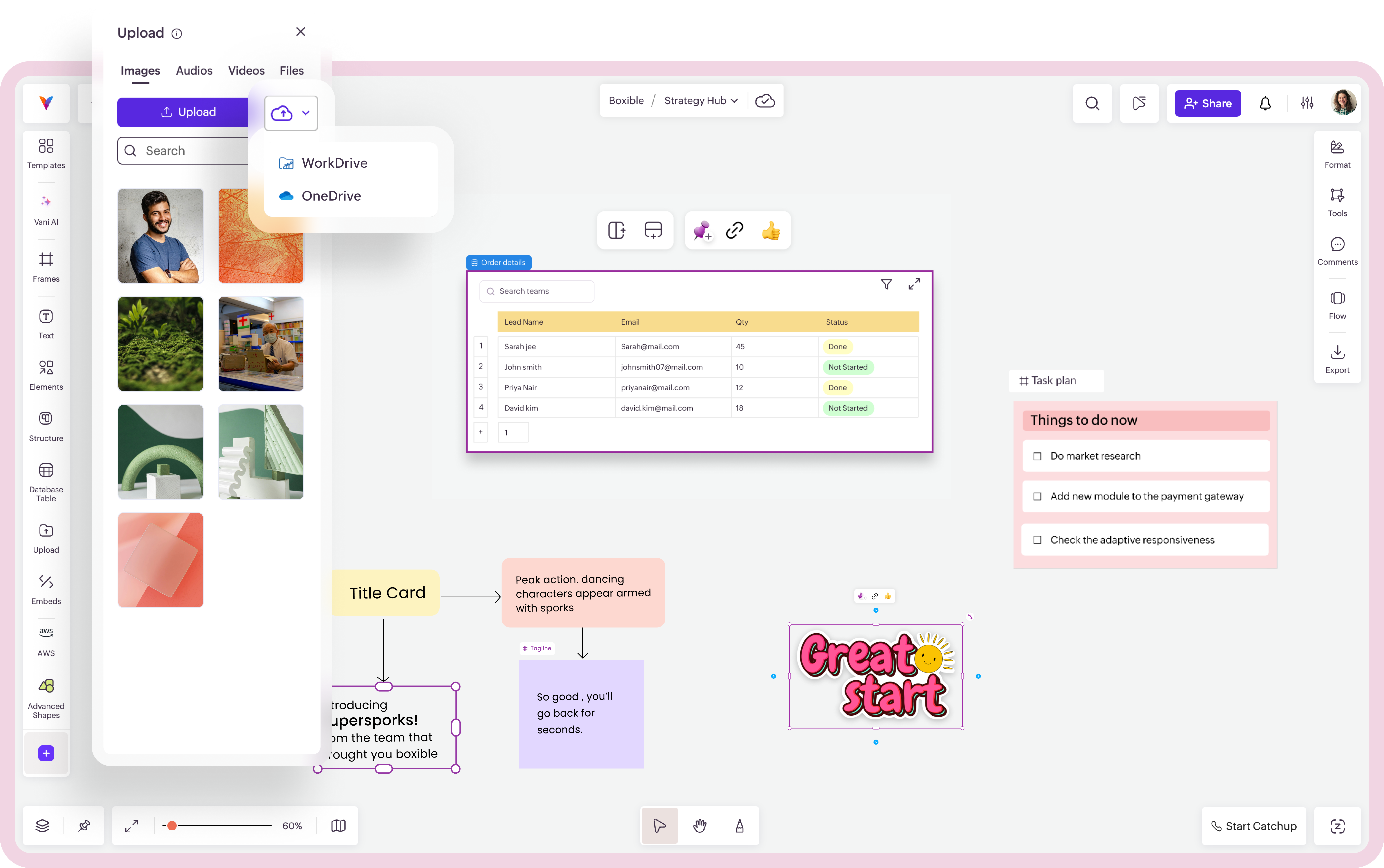Click the zoom slider handle
Screen dimensions: 1384x868
coord(172,826)
